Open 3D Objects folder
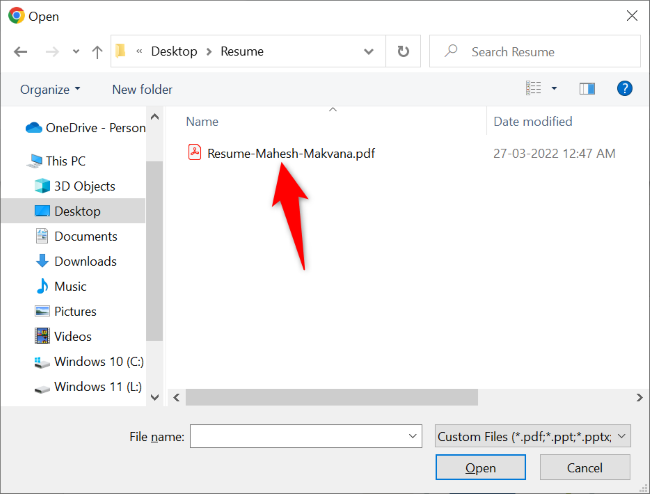The height and width of the screenshot is (494, 650). coord(85,186)
